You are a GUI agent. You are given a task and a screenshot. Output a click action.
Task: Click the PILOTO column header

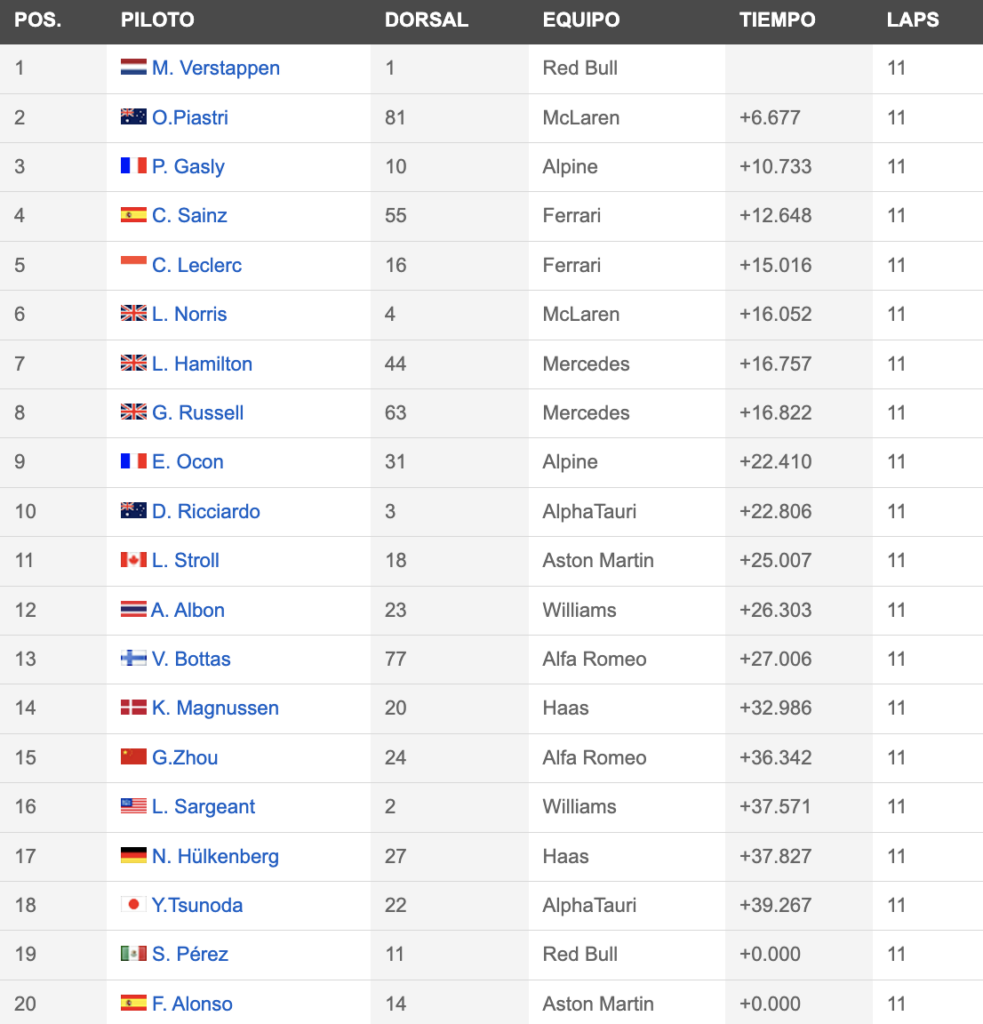click(x=157, y=20)
